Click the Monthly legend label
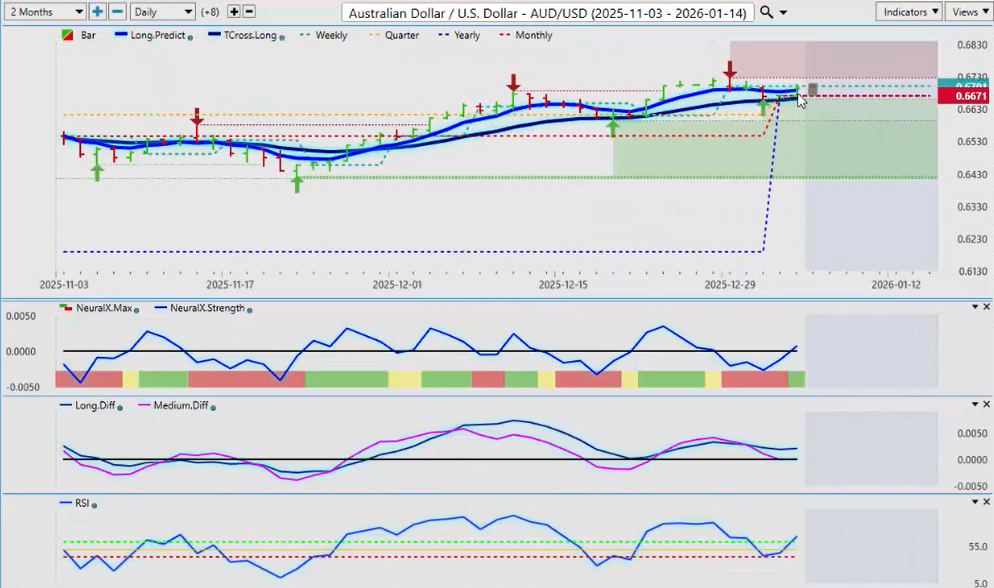Viewport: 994px width, 588px height. [533, 35]
